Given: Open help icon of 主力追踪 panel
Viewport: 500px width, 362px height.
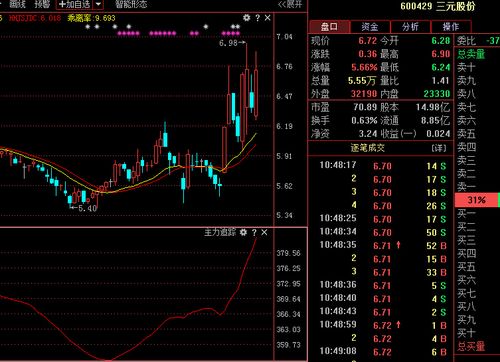Looking at the screenshot, I should click(254, 232).
